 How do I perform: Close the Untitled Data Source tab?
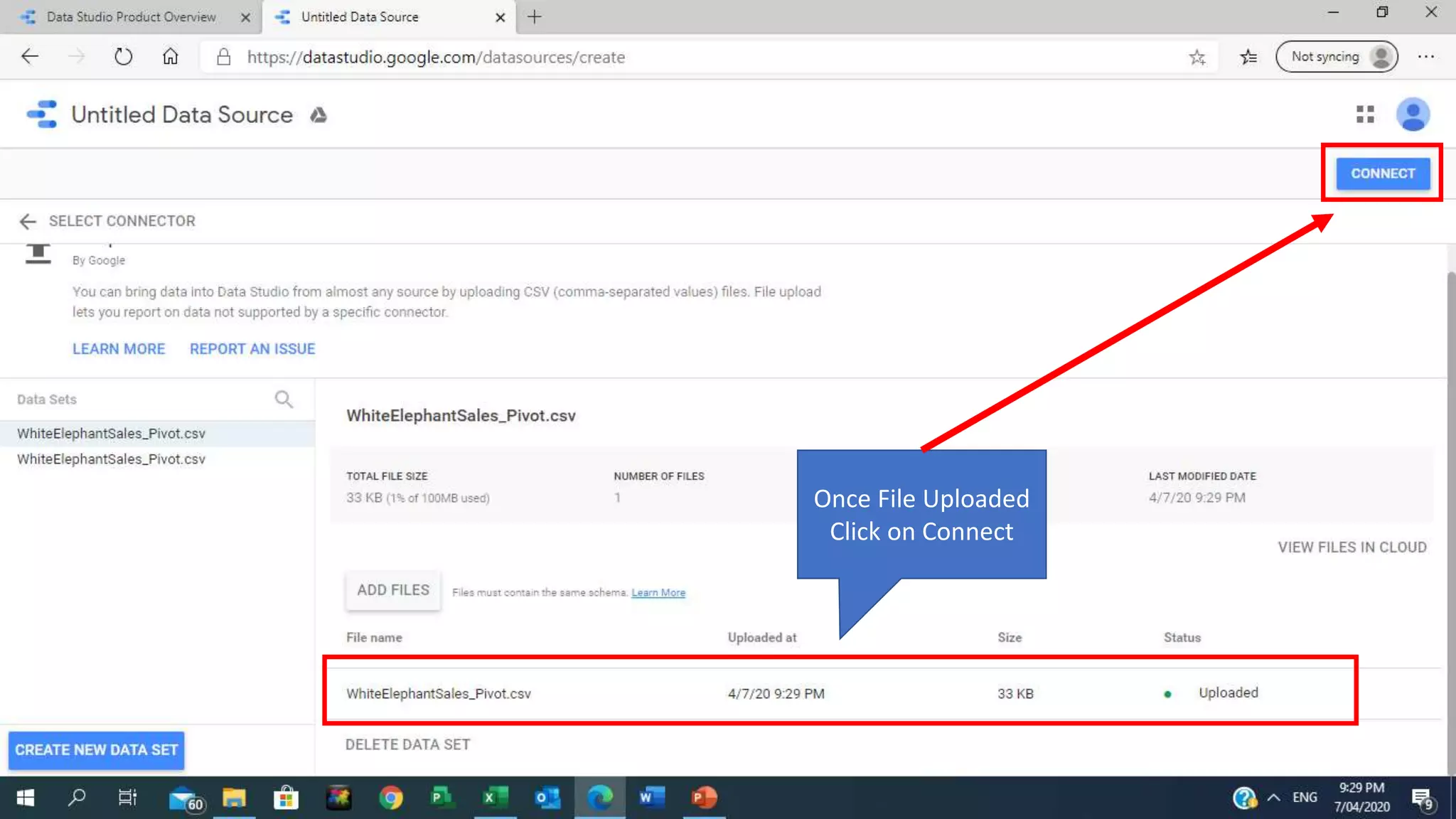[500, 18]
